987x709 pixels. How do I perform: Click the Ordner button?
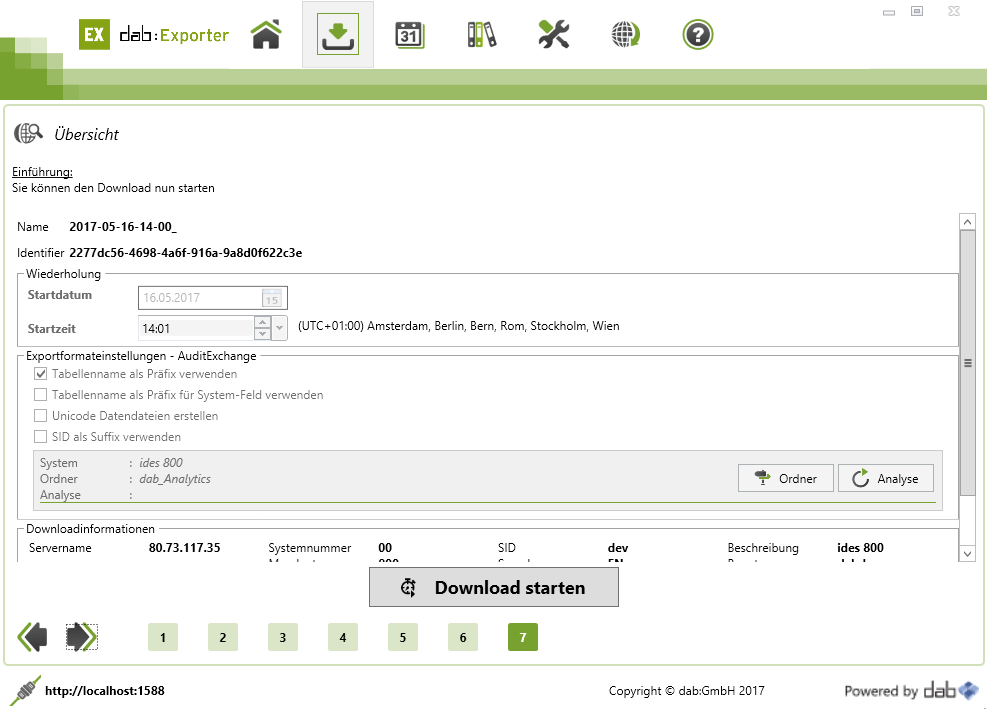786,479
